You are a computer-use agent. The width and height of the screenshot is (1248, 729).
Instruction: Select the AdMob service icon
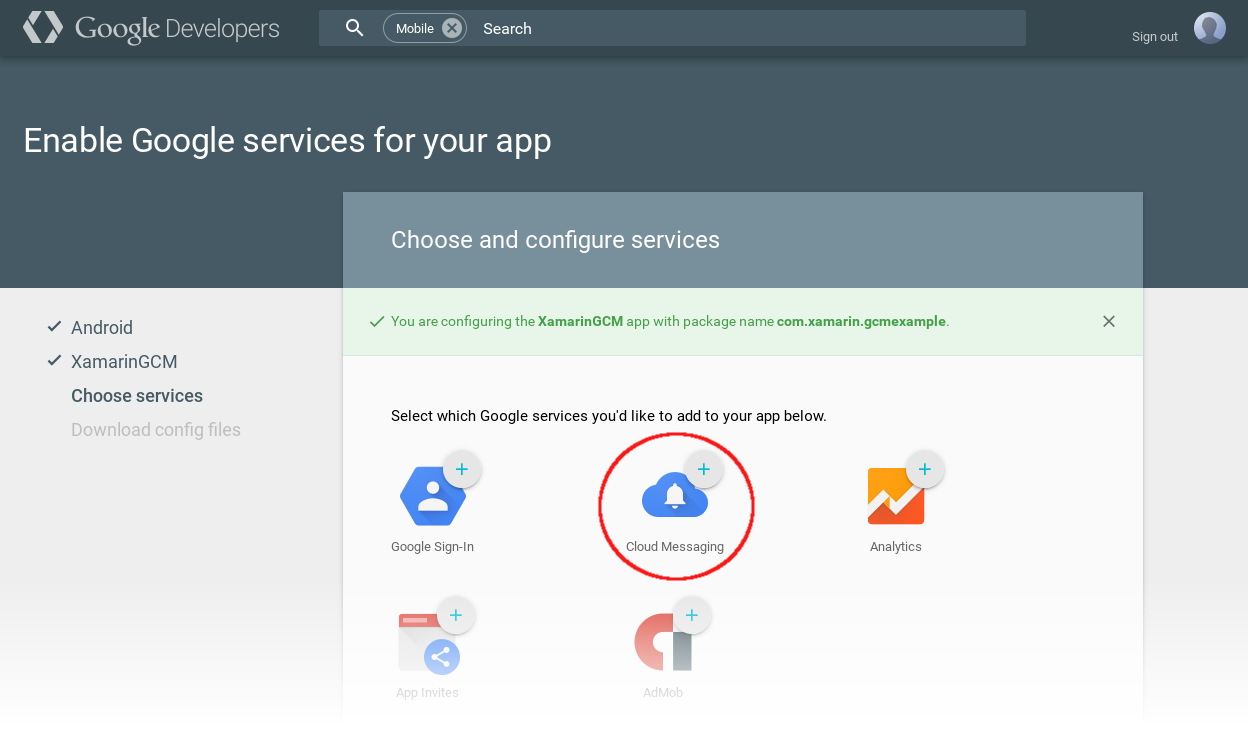pos(664,642)
